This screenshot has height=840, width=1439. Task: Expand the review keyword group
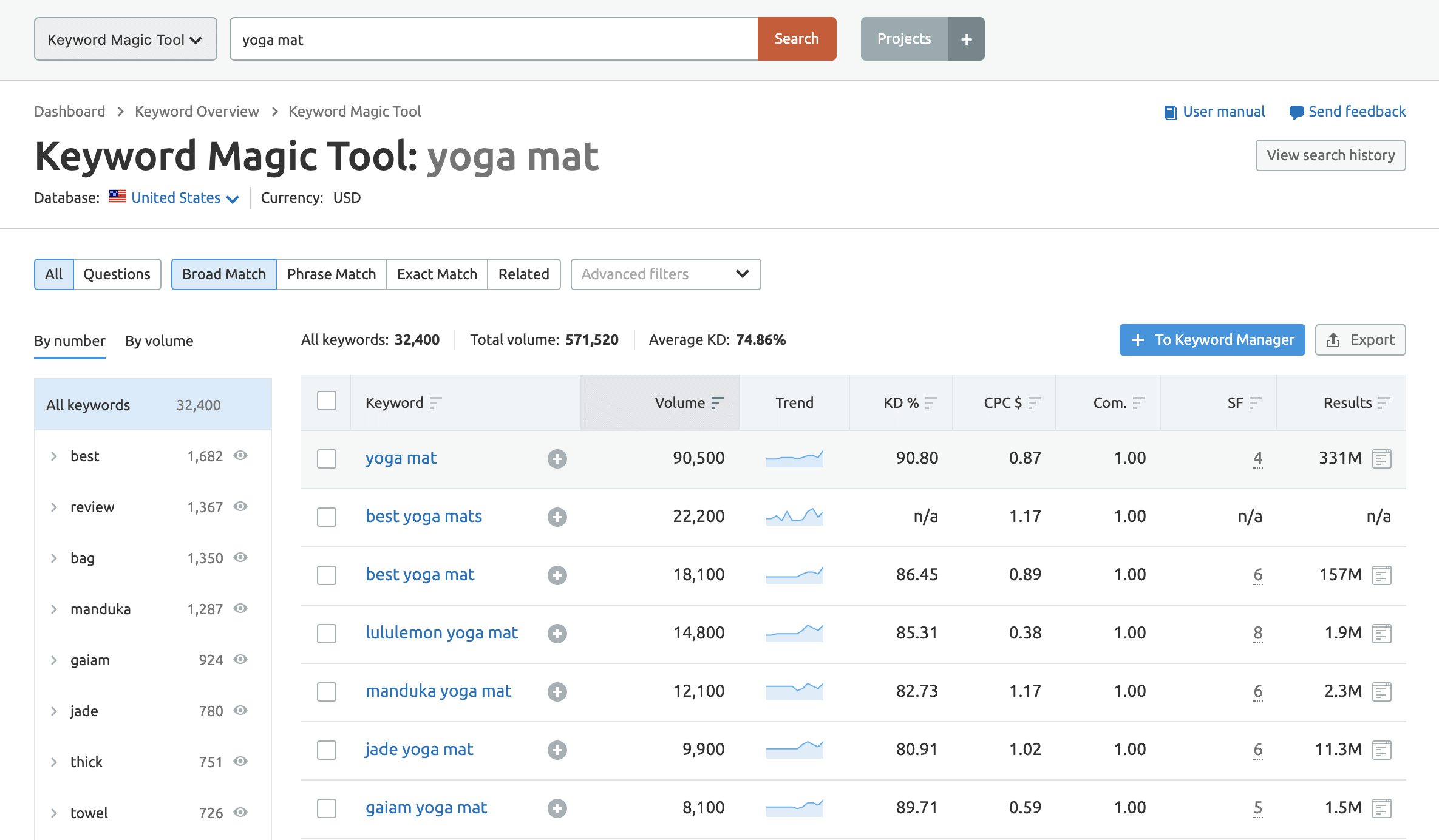tap(53, 506)
